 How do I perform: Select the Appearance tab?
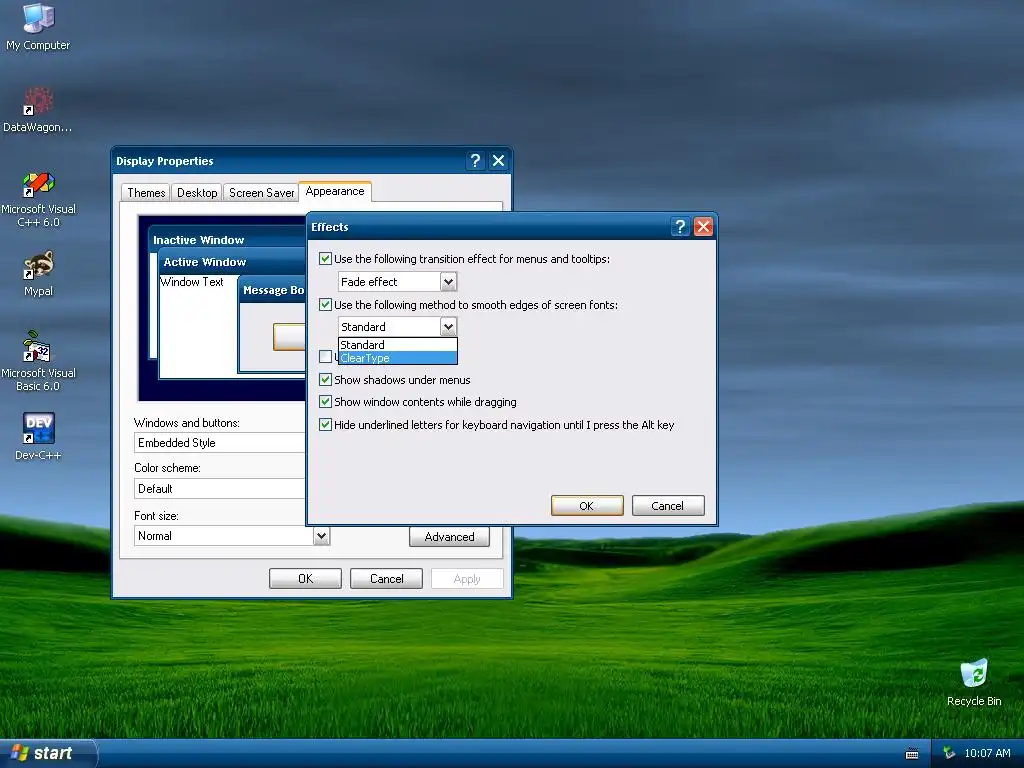pyautogui.click(x=335, y=191)
